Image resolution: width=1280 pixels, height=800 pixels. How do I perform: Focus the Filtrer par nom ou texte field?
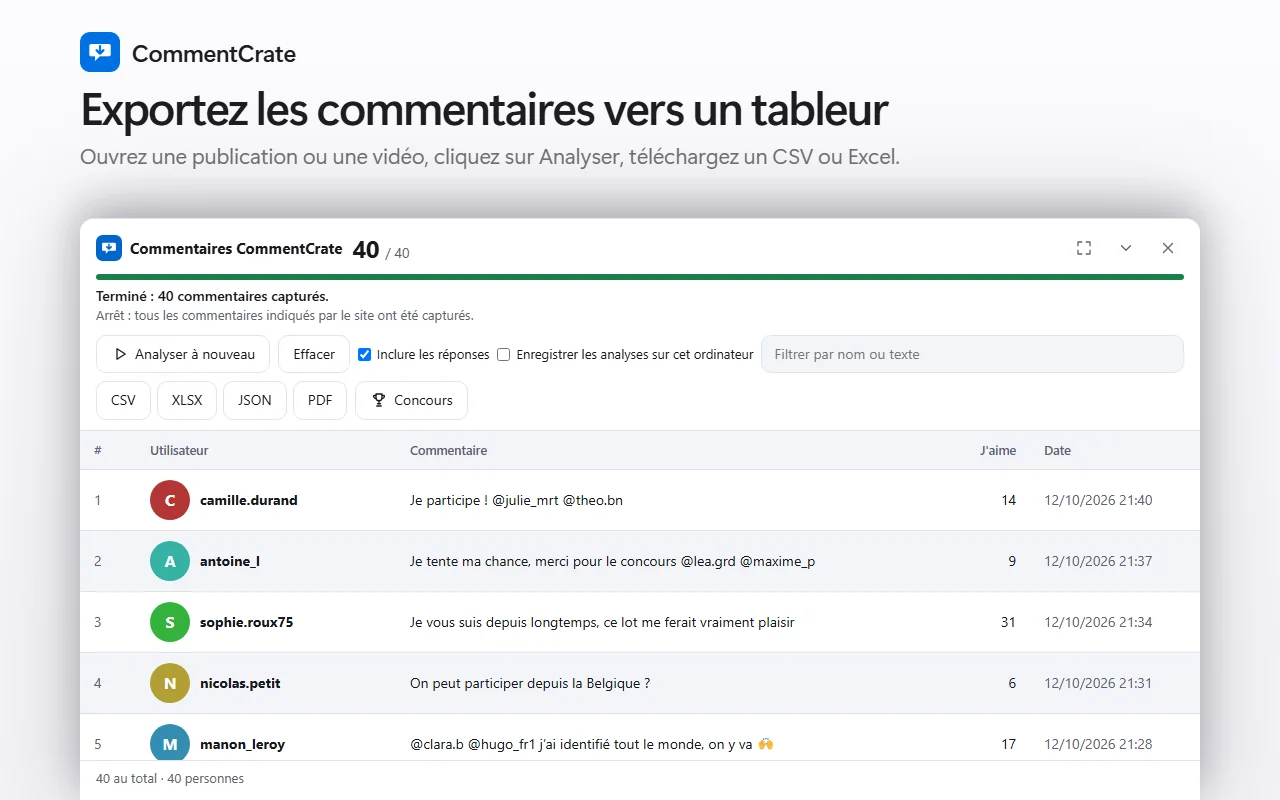[972, 354]
